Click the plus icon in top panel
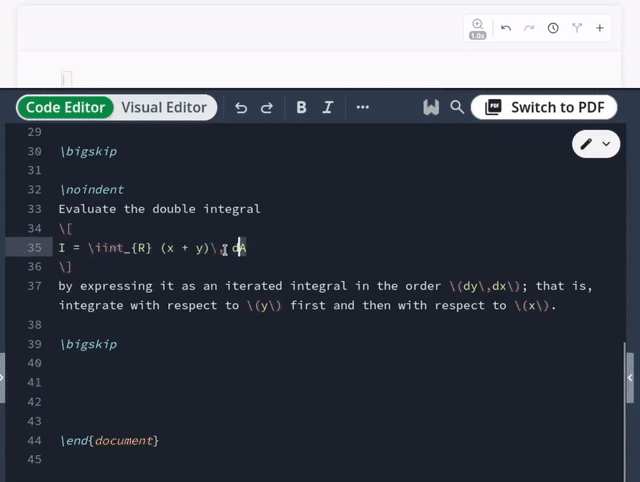The image size is (640, 482). [600, 28]
